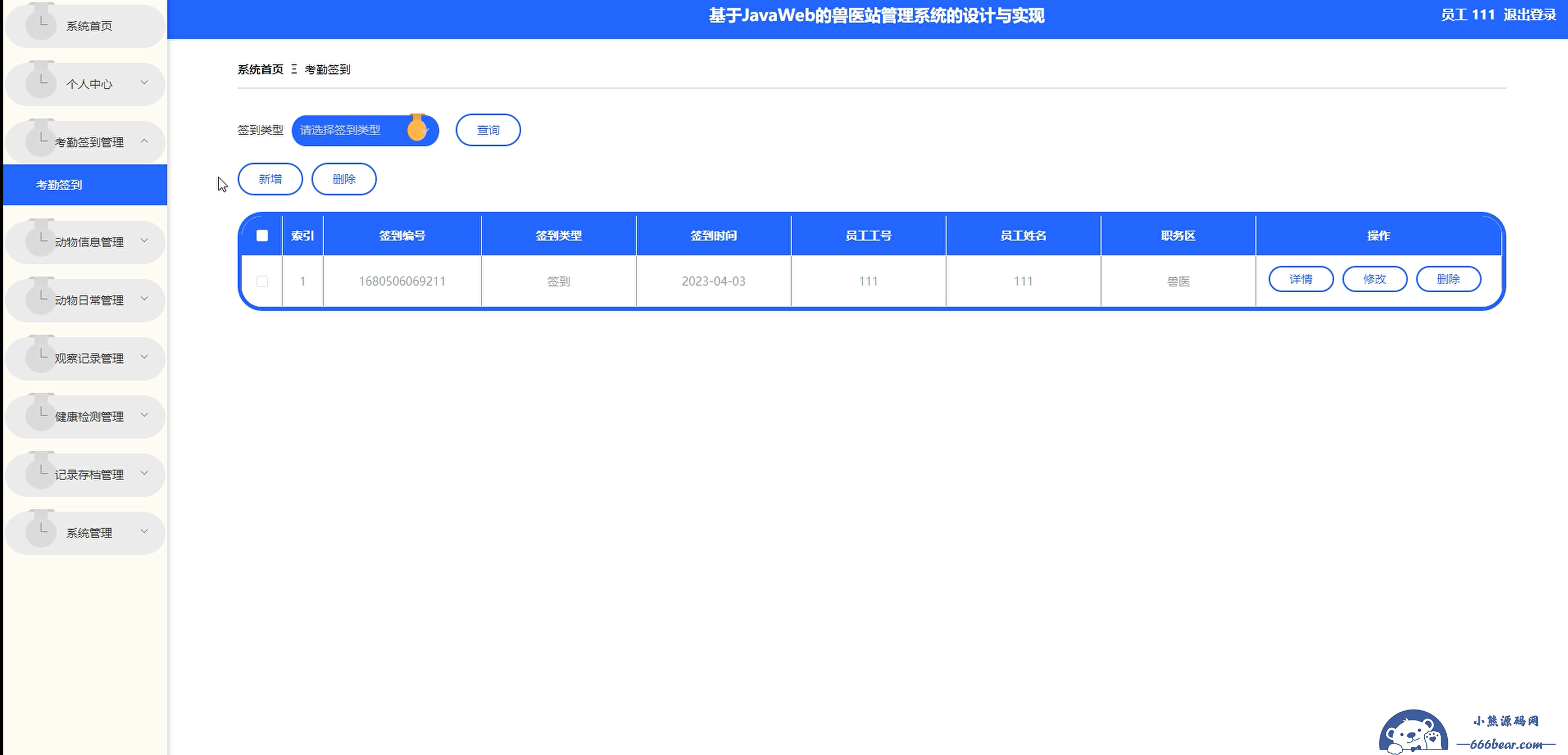Click the 动物信息管理 sidebar circle icon
This screenshot has width=1568, height=755.
pyautogui.click(x=41, y=241)
